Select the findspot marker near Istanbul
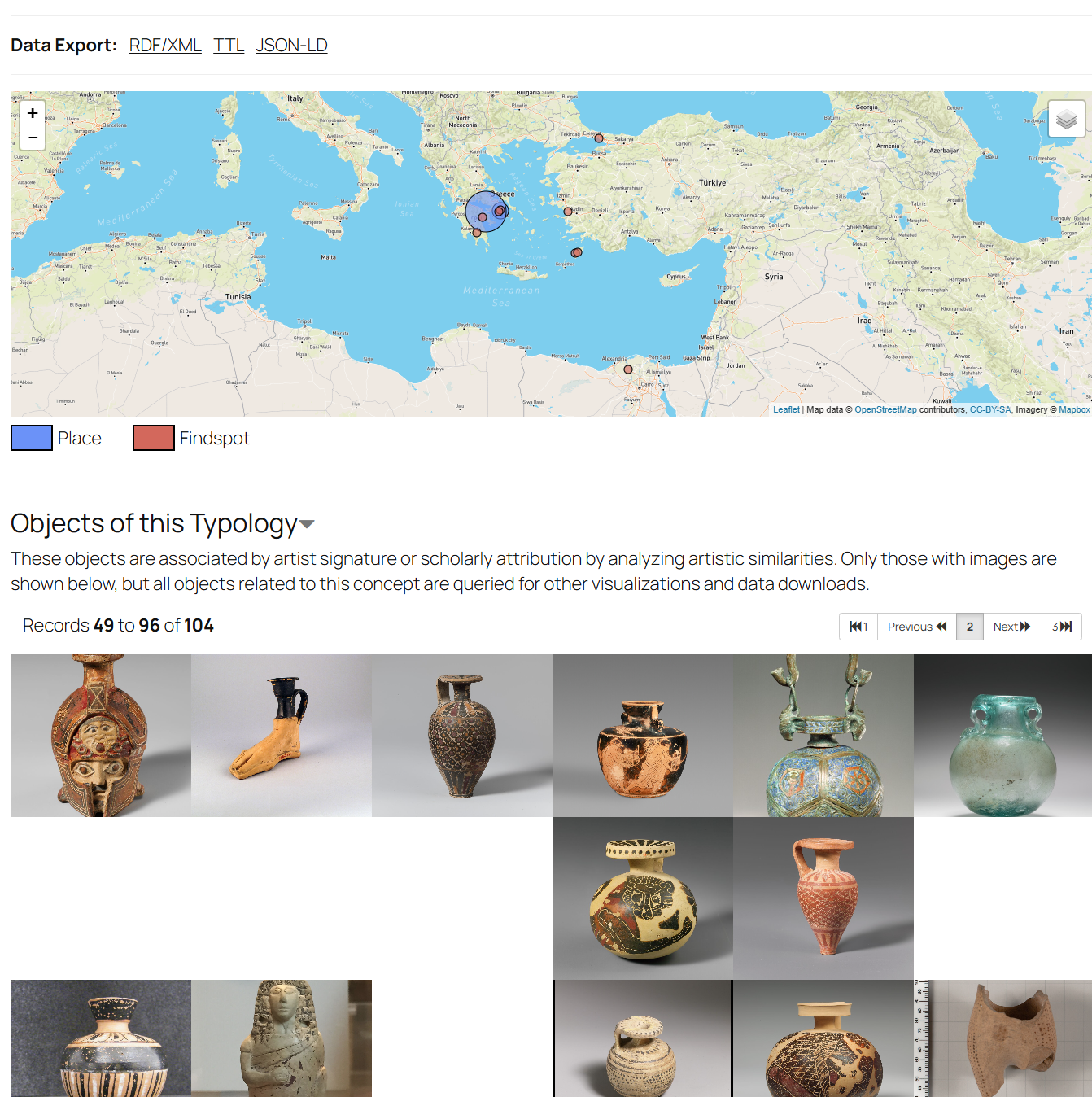This screenshot has height=1097, width=1092. (599, 138)
